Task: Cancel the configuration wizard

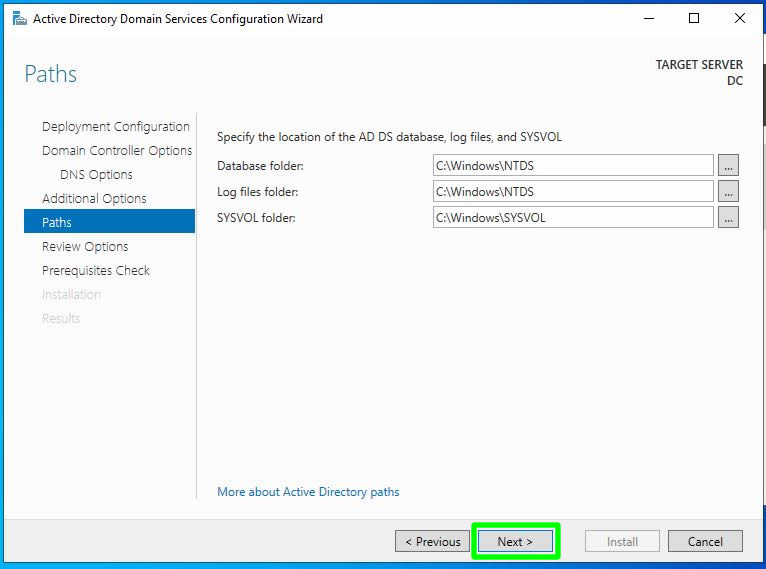Action: 705,541
